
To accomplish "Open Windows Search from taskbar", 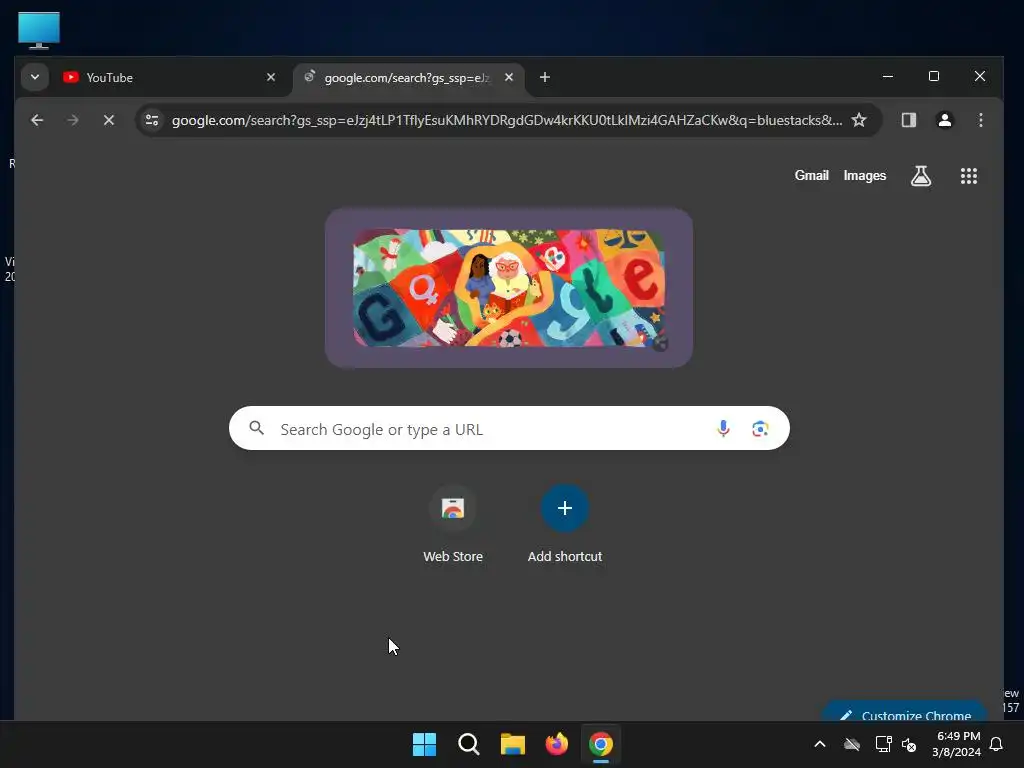I will coord(468,744).
